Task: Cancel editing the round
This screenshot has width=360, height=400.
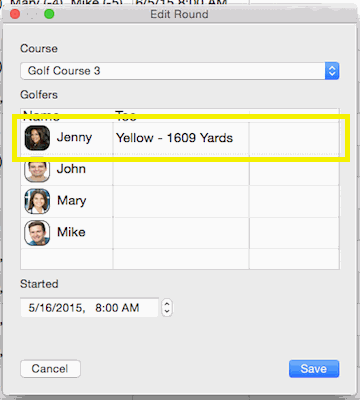Action: point(50,369)
